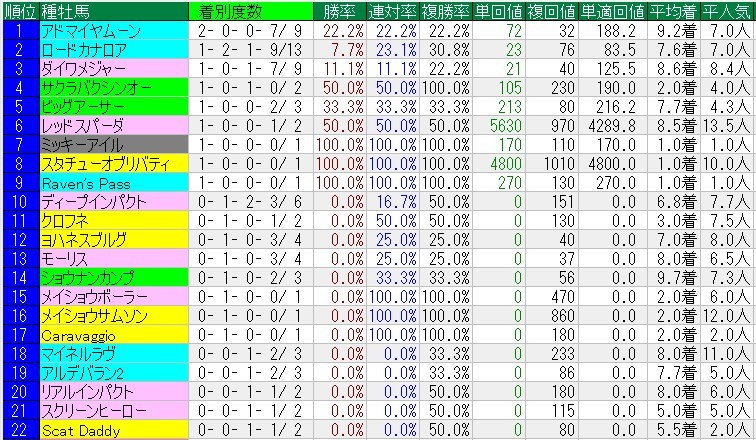Click record 0- 1- 2- 3/ 6
The image size is (756, 440).
250,202
